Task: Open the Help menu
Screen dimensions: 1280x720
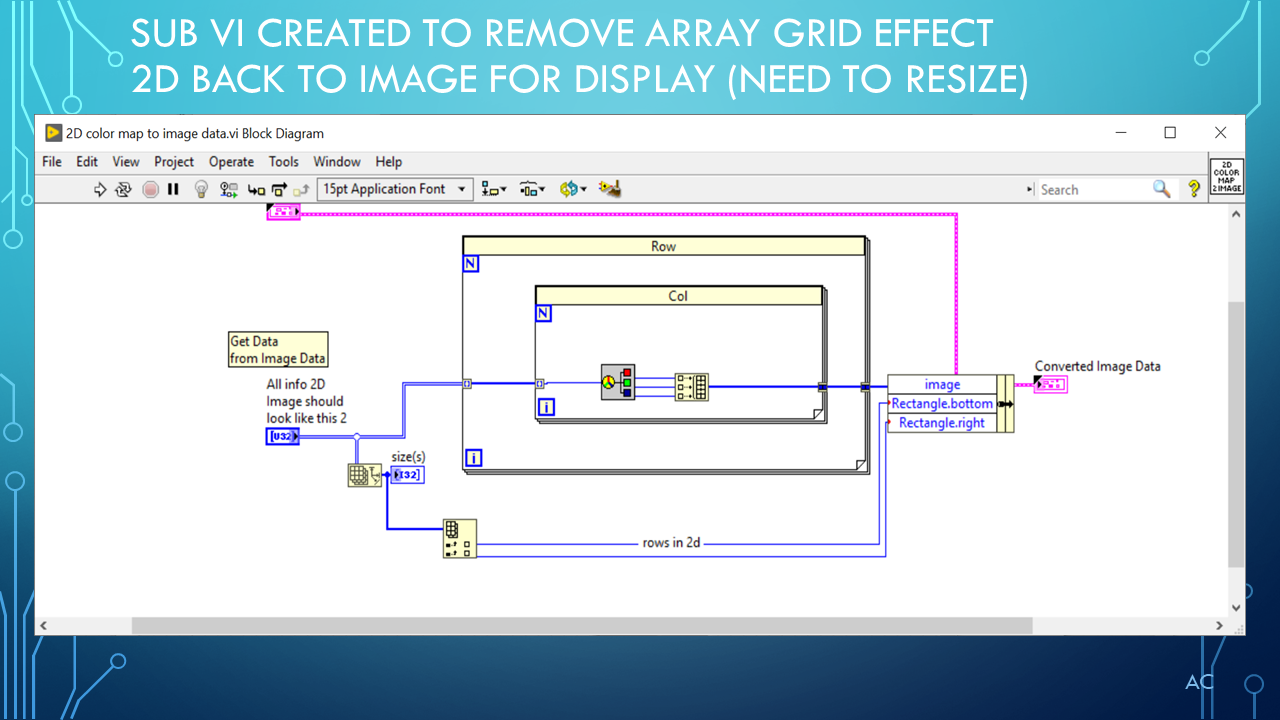Action: click(x=389, y=161)
